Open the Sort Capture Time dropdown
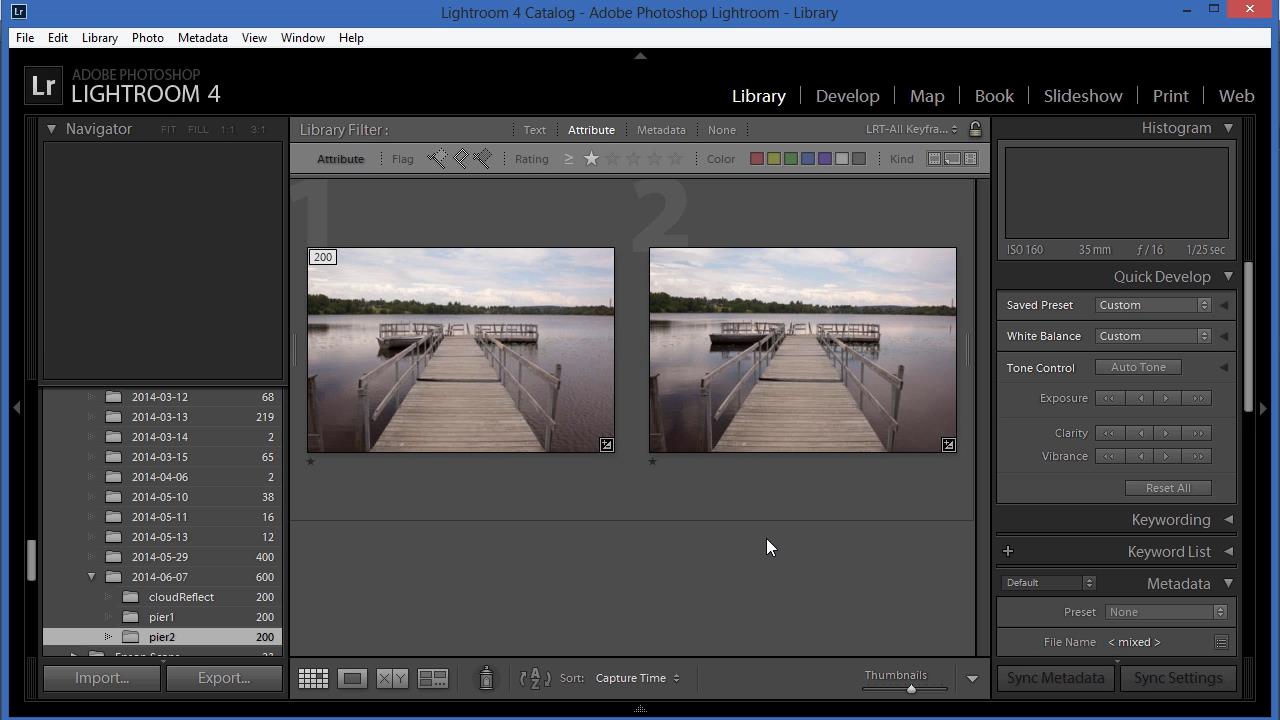 click(x=637, y=678)
